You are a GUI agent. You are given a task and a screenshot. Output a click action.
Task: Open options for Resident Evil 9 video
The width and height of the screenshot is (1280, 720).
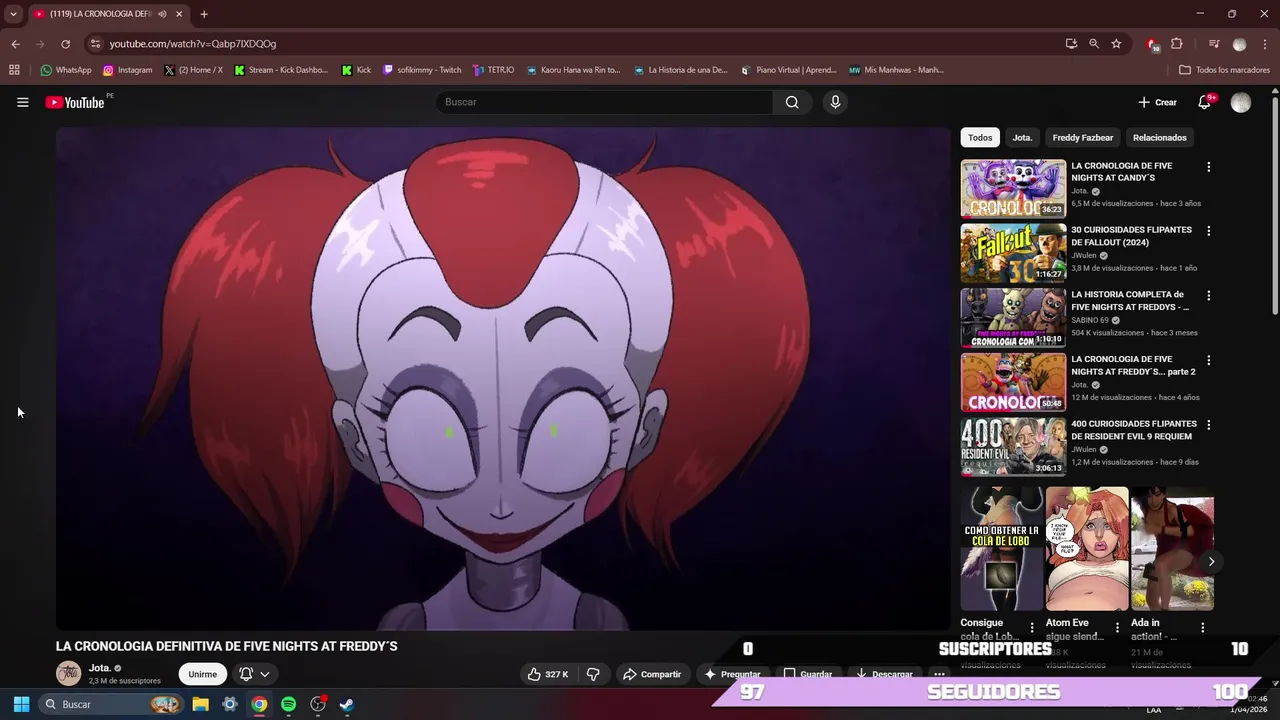coord(1208,425)
